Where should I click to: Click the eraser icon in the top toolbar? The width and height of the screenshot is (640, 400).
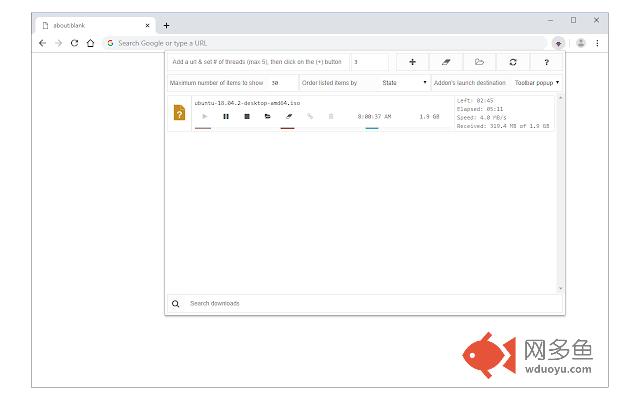point(446,62)
